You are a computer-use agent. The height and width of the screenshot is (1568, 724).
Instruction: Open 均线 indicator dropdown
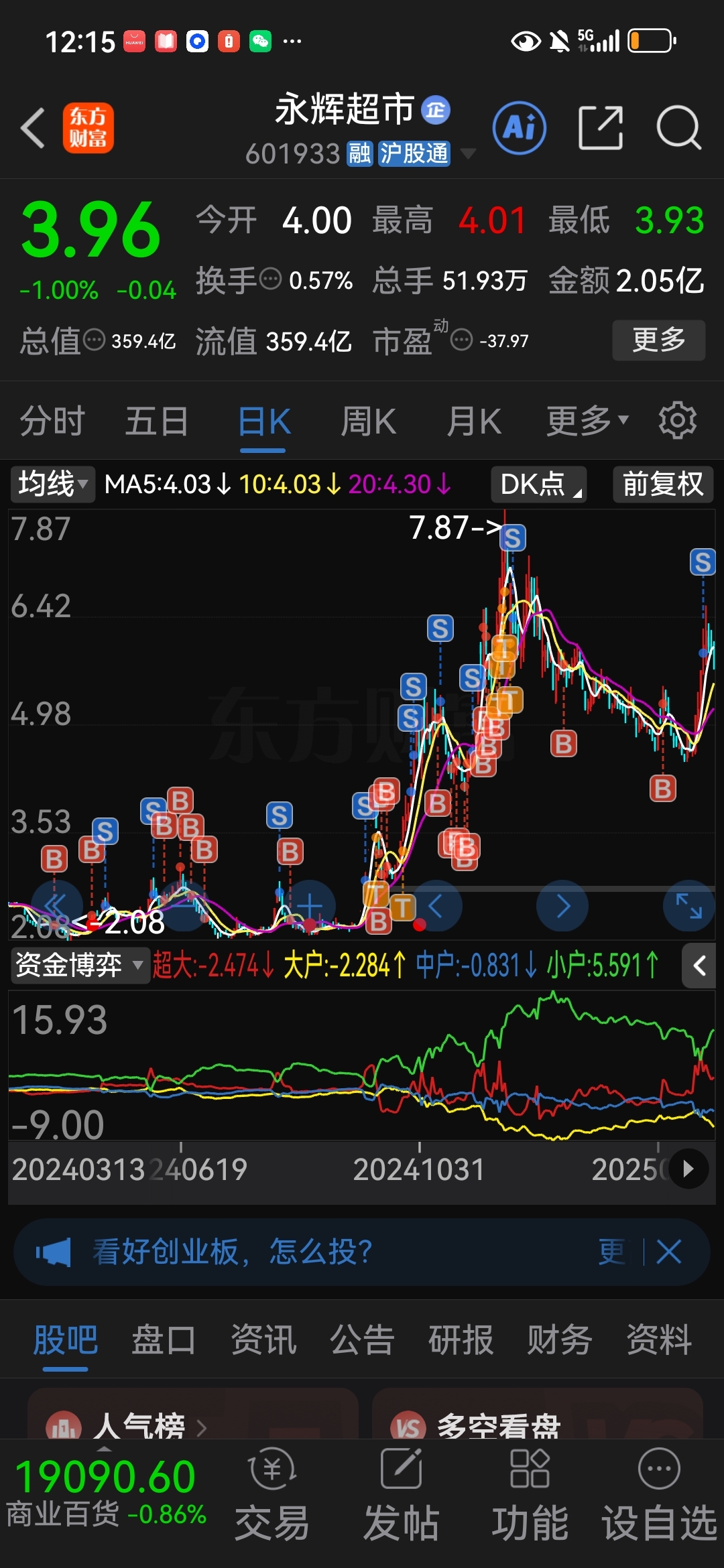pos(53,484)
